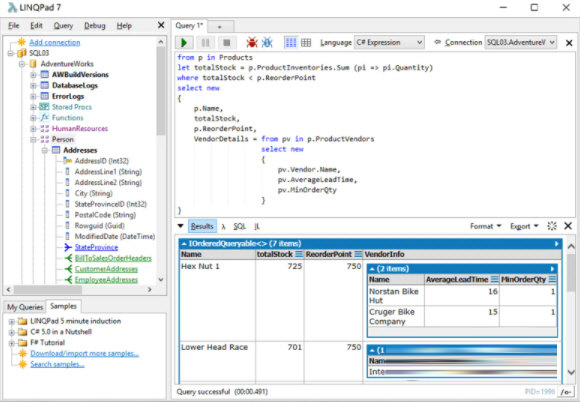Image resolution: width=580 pixels, height=402 pixels.
Task: Open the File menu
Action: [x=13, y=26]
